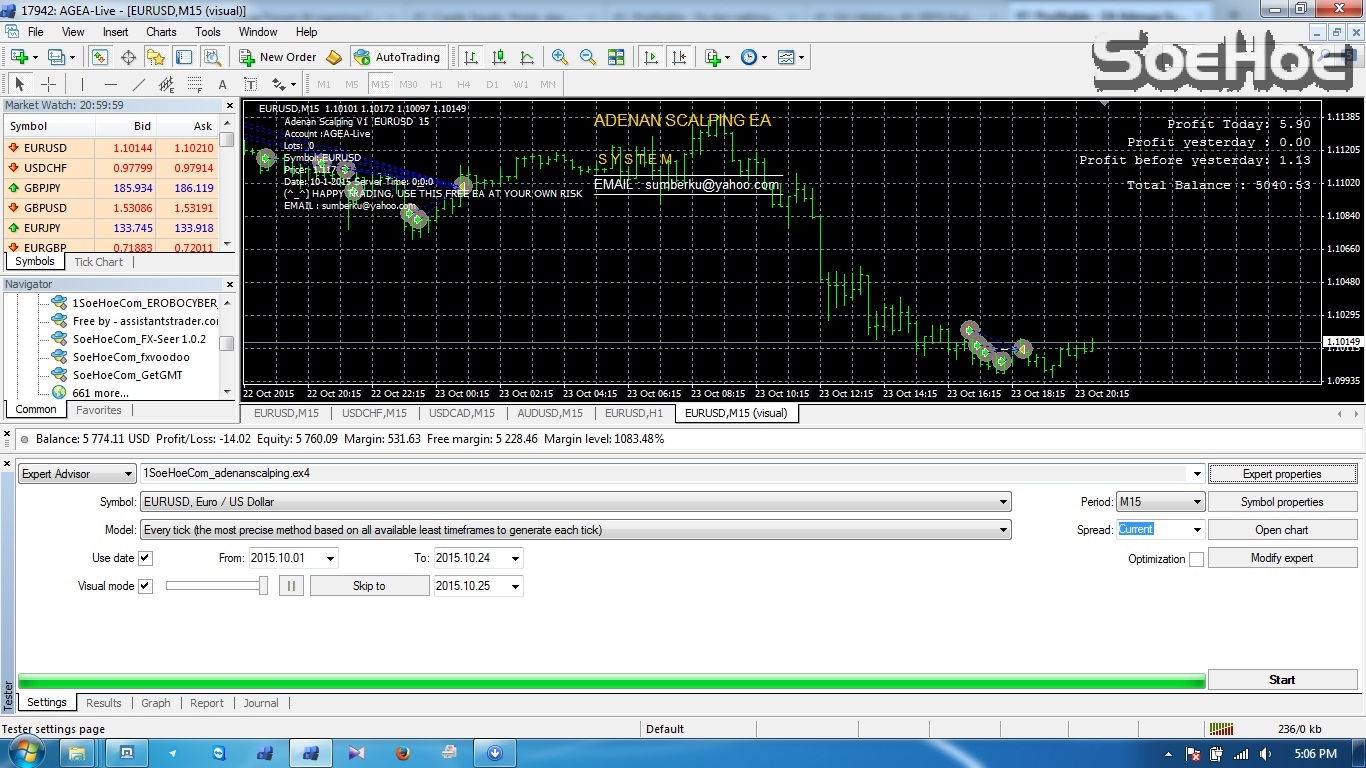This screenshot has width=1366, height=768.
Task: Uncheck the Use date checkbox
Action: click(145, 558)
